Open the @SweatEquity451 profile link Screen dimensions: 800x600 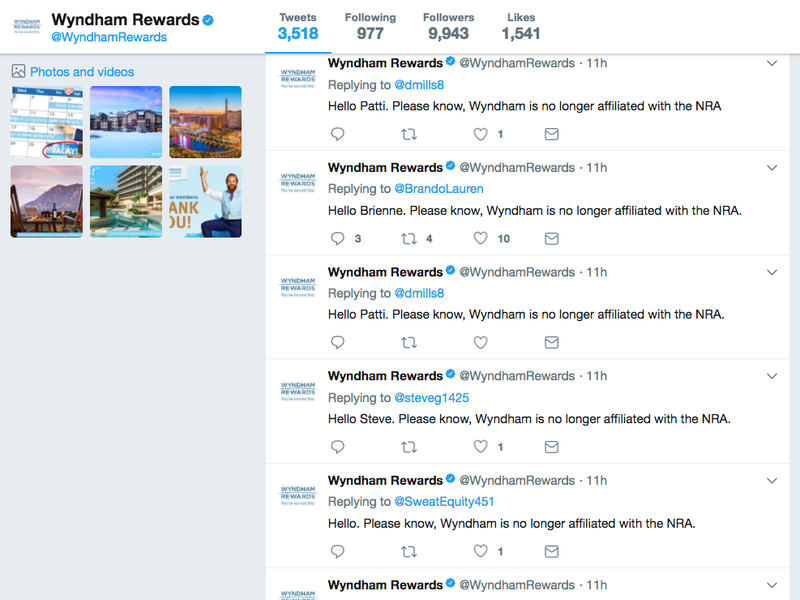(444, 502)
